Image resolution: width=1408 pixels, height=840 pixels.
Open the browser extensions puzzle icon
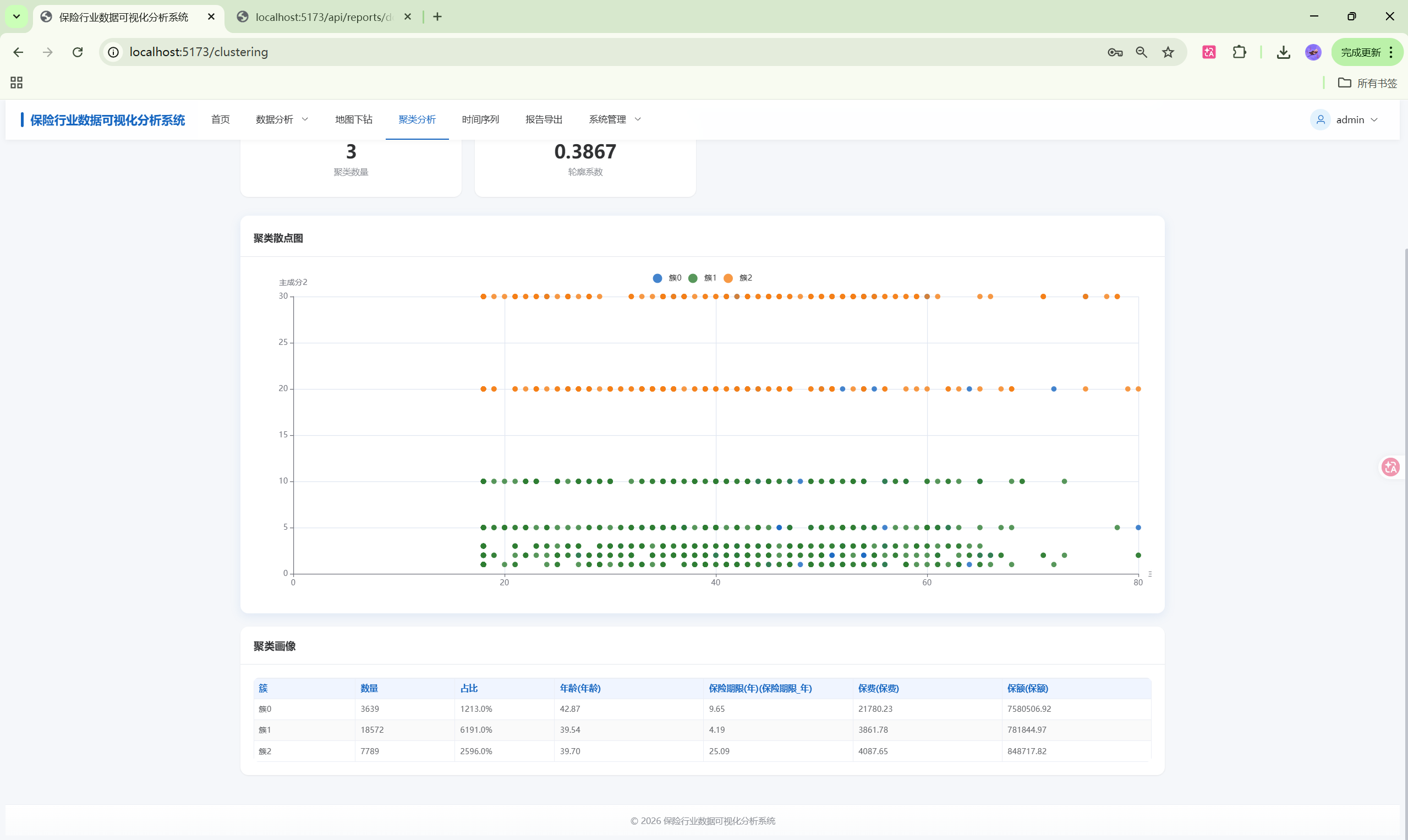point(1239,52)
